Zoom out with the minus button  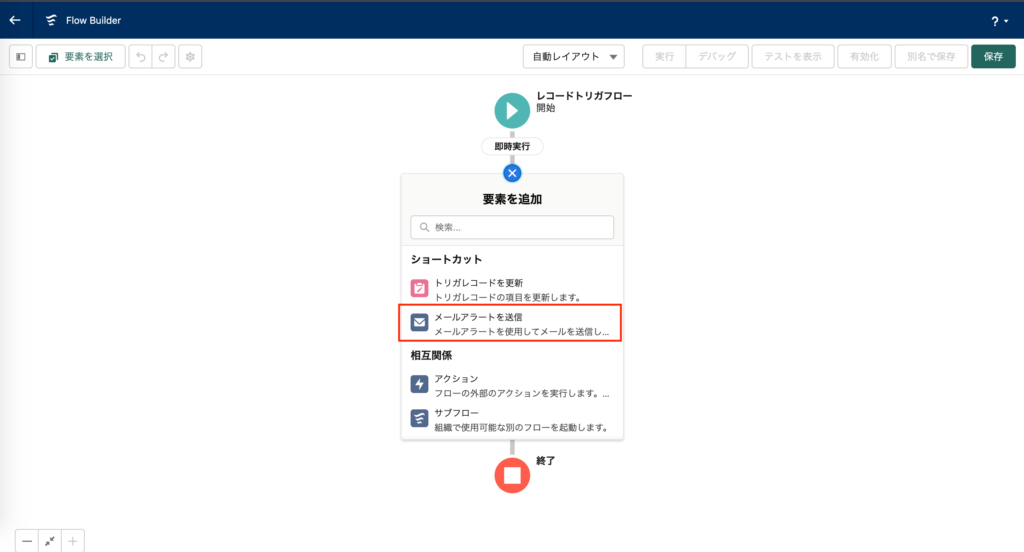[x=27, y=541]
